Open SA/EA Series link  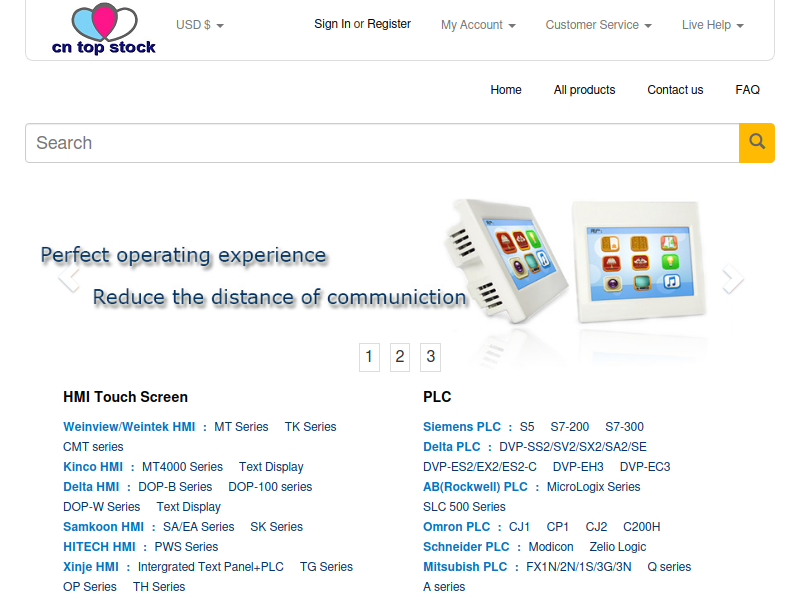pos(198,527)
